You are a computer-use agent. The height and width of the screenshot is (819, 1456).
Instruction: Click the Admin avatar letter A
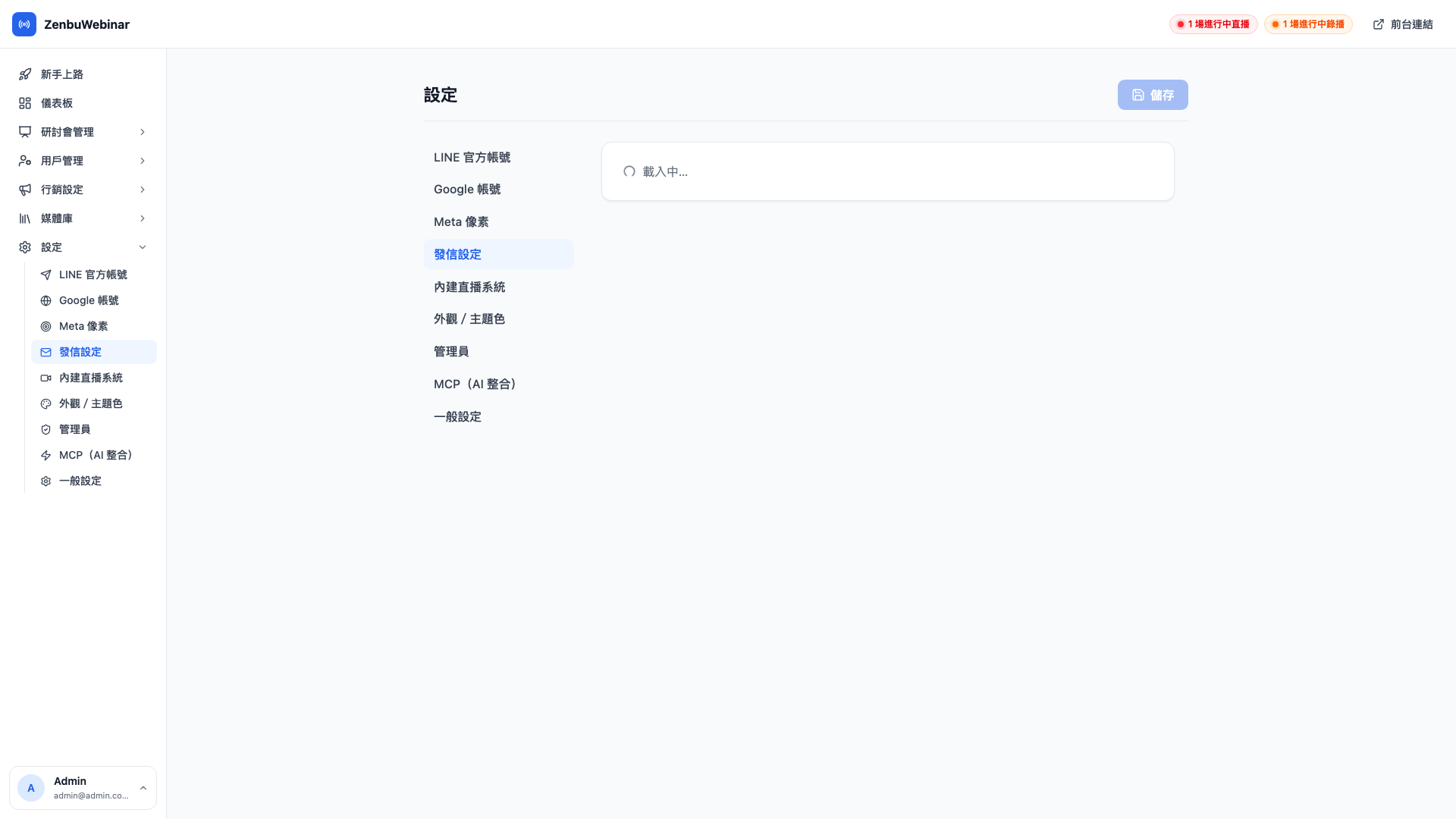(x=31, y=788)
